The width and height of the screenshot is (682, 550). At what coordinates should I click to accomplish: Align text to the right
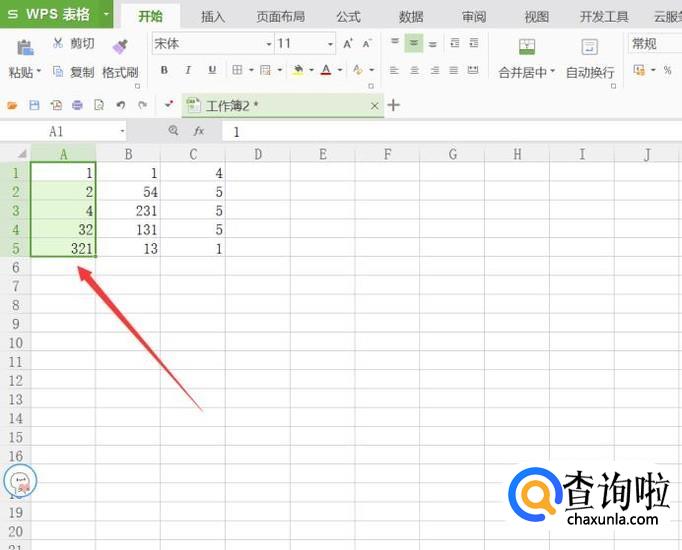[x=435, y=70]
